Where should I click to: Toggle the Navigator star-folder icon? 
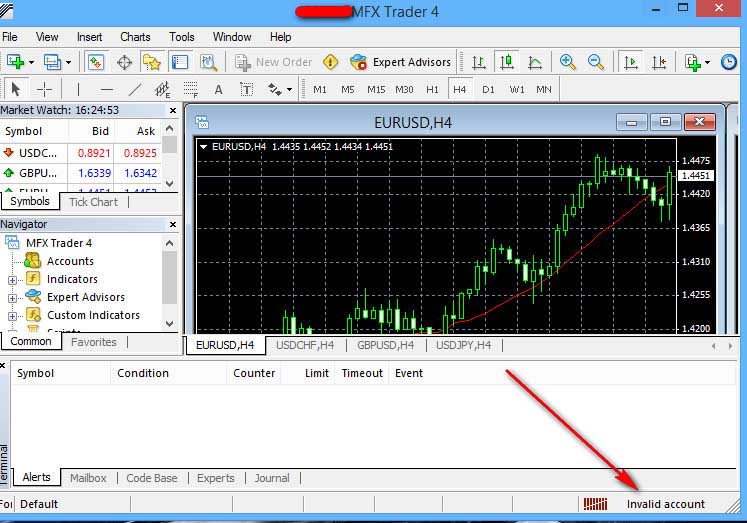click(152, 62)
